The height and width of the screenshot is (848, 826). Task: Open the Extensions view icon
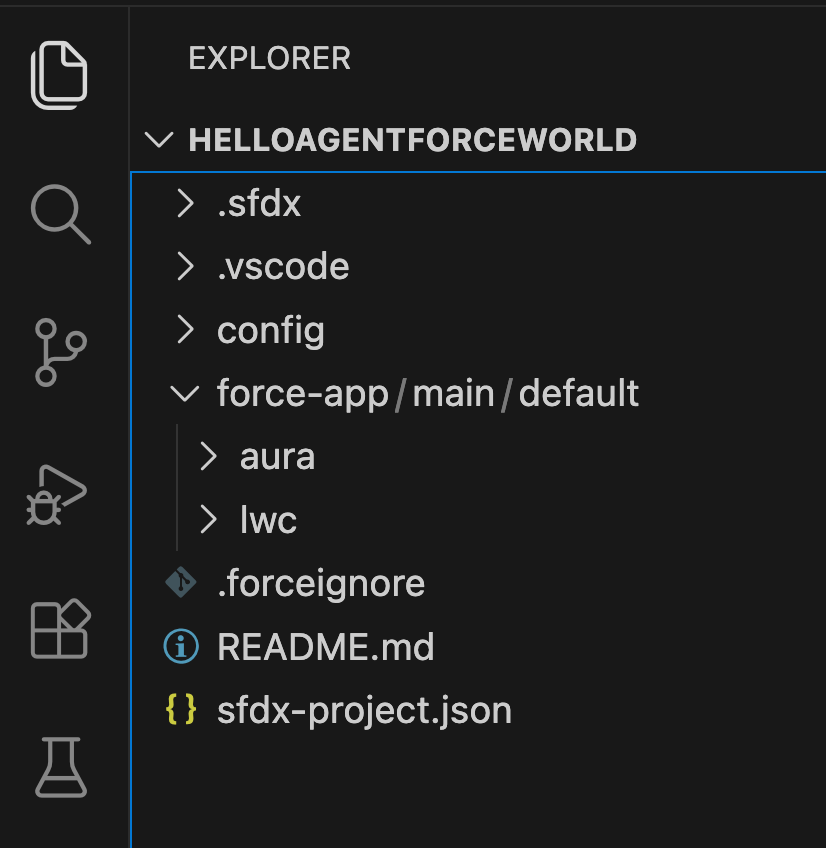click(x=61, y=630)
